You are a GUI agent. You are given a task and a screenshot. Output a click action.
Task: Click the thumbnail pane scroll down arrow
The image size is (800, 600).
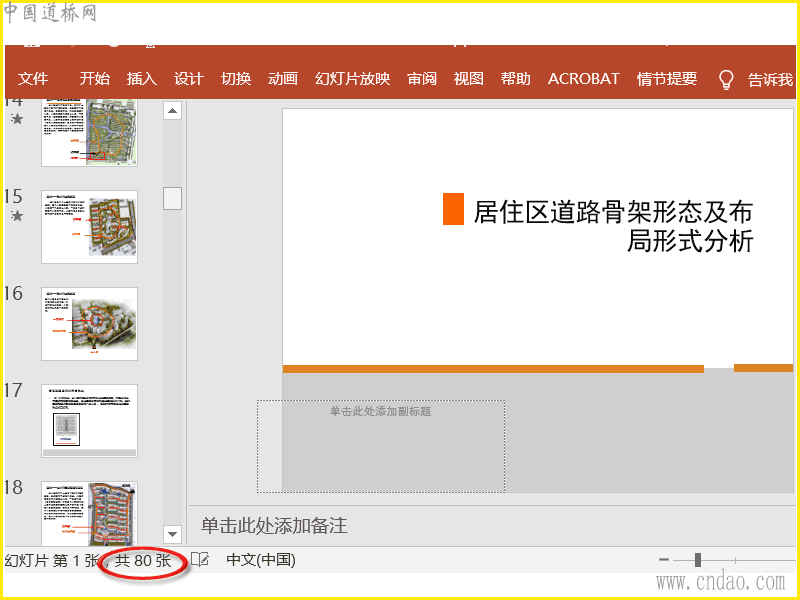172,534
